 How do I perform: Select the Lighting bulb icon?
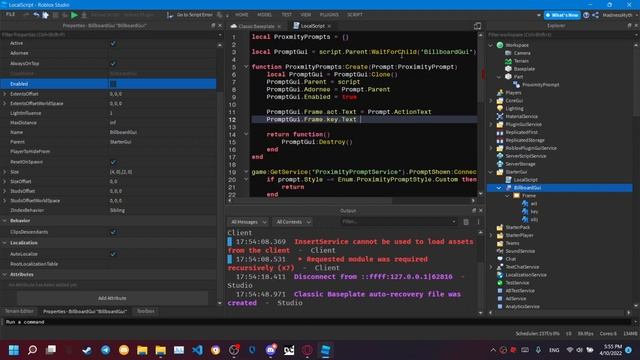click(500, 109)
